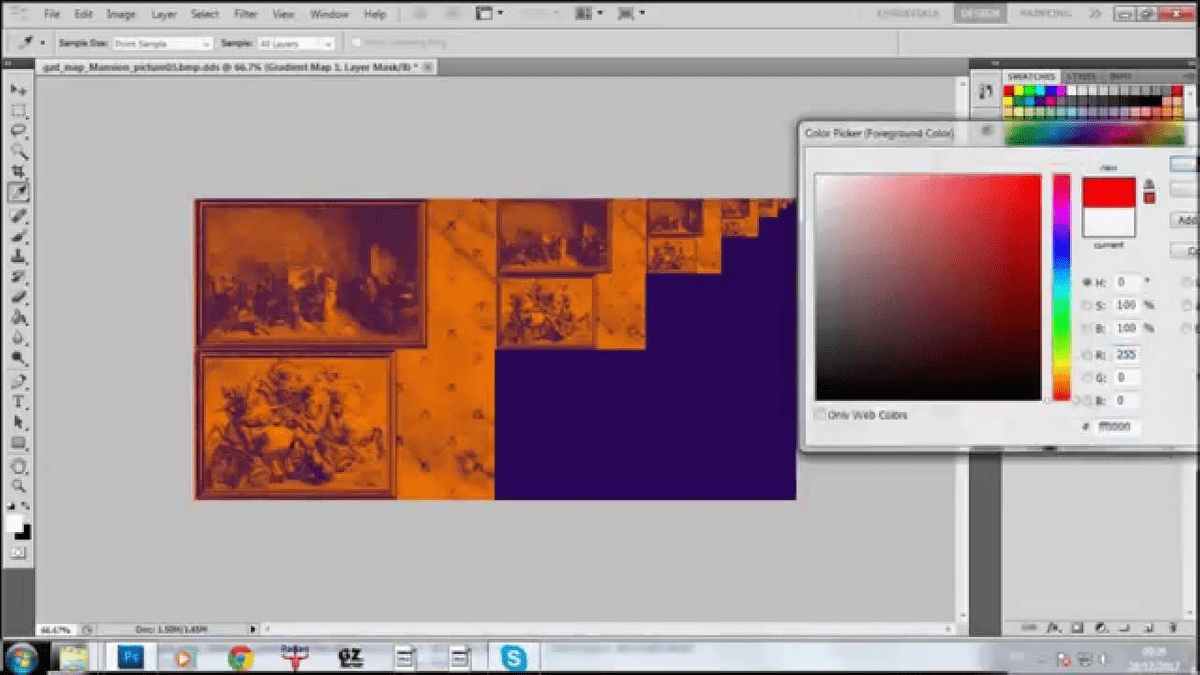Select the Rectangular Marquee tool
Screen dimensions: 1200x675
click(18, 111)
